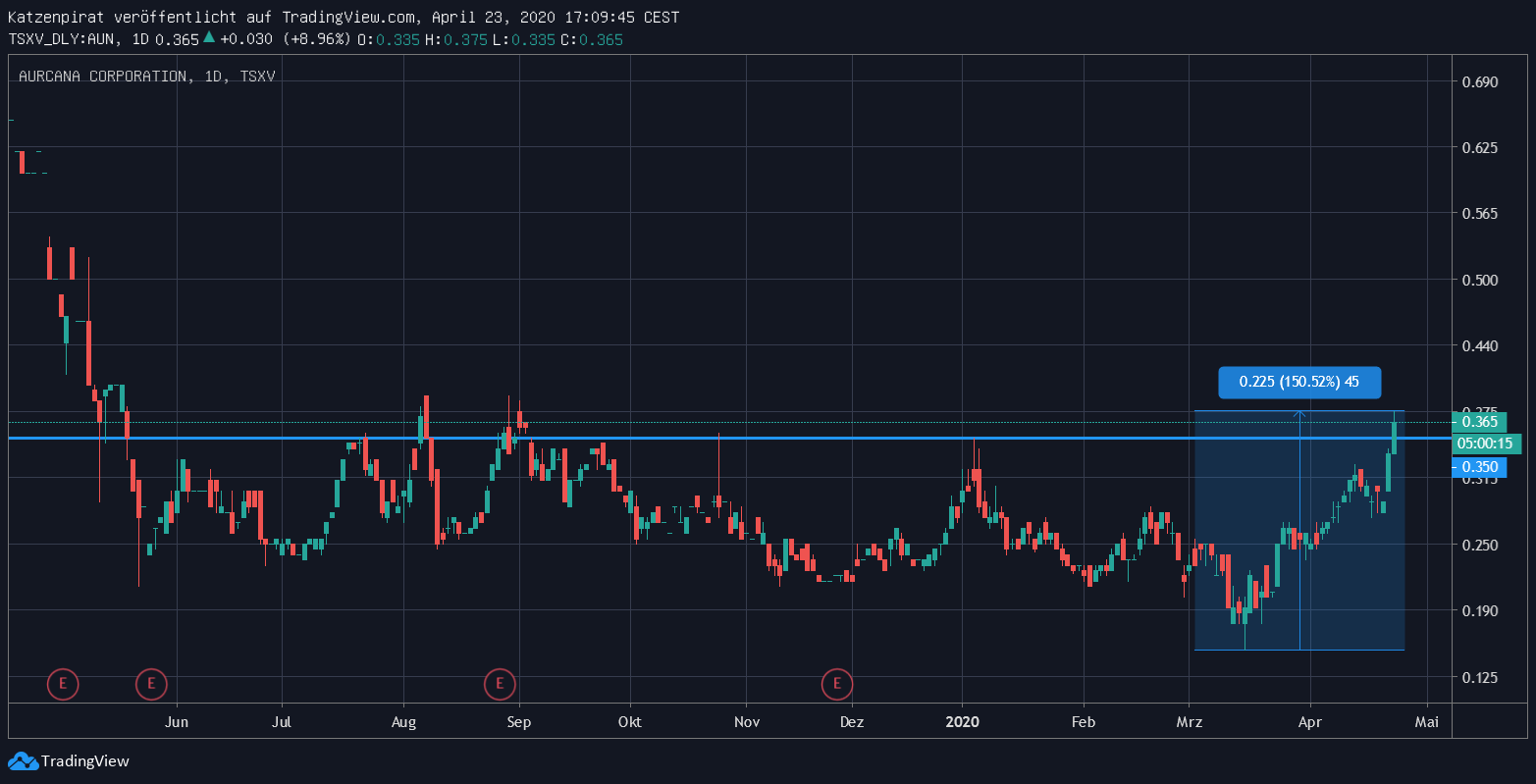Click the 0.125 value on the price axis
1536x784 pixels.
point(1477,677)
